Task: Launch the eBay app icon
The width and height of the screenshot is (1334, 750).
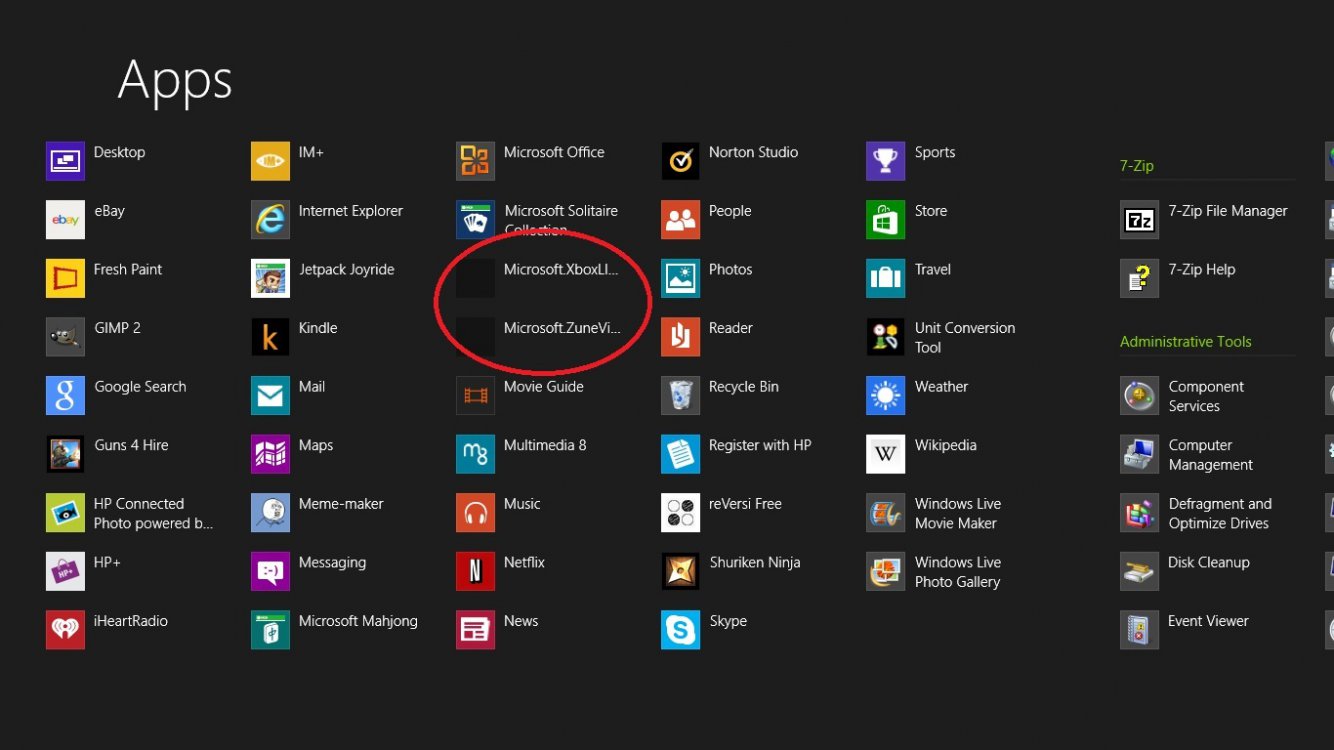Action: point(65,220)
